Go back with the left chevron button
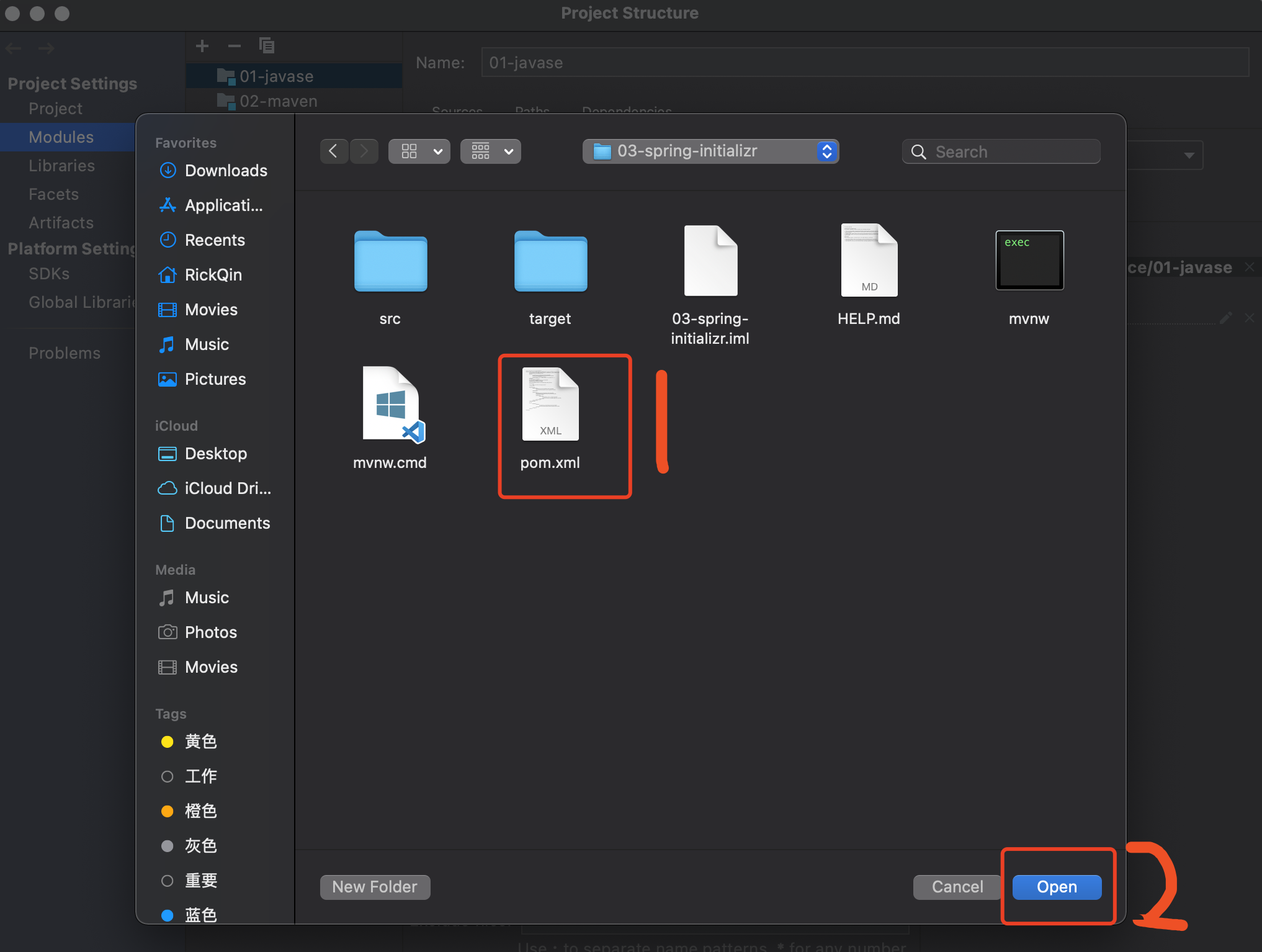This screenshot has height=952, width=1262. click(334, 151)
